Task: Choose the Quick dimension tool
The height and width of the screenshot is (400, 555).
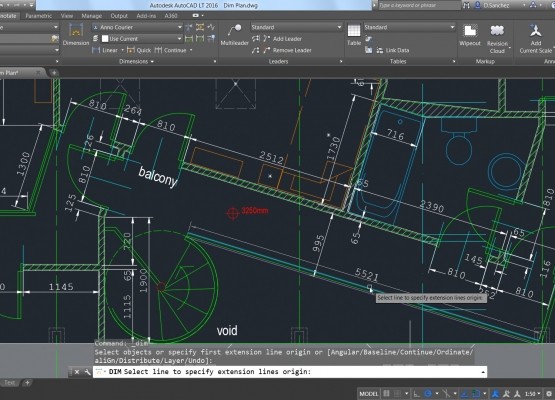Action: 139,50
